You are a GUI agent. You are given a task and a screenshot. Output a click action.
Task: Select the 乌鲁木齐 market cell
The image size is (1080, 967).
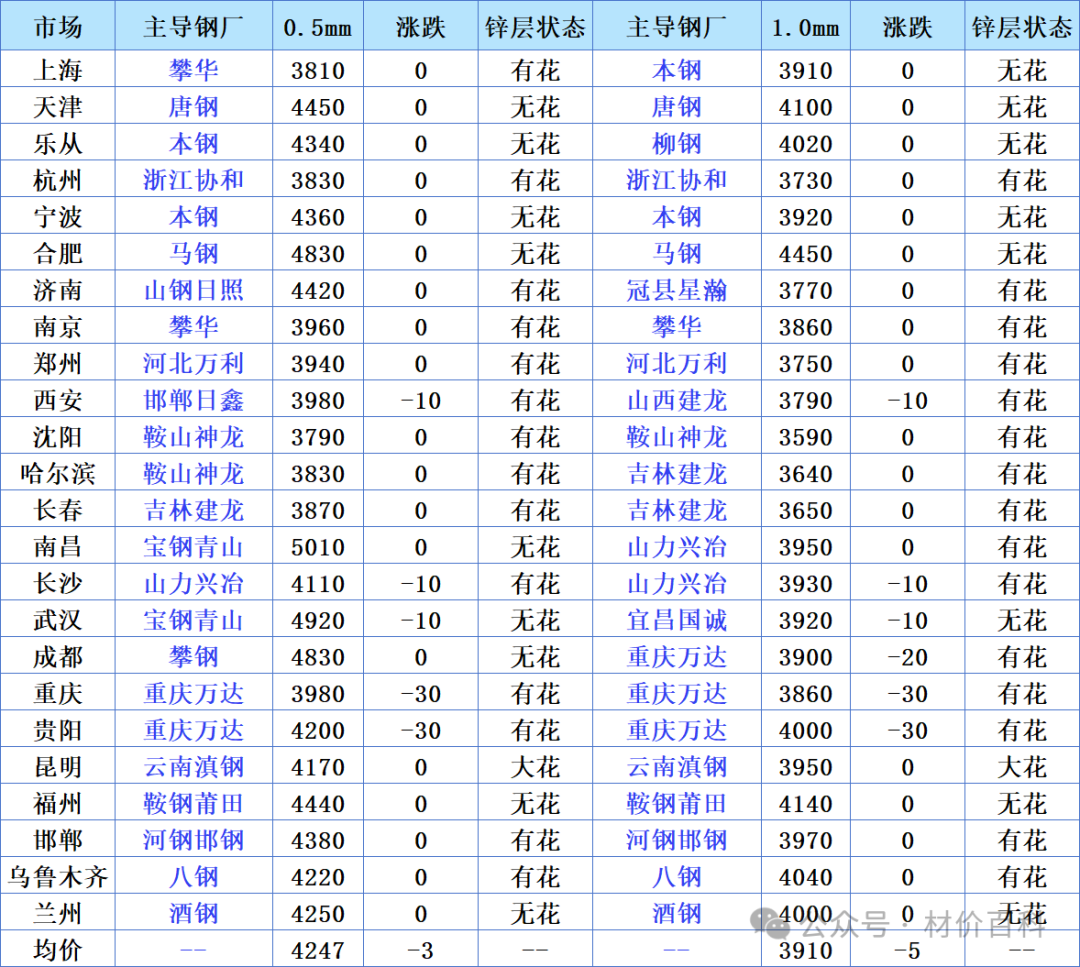pyautogui.click(x=58, y=877)
